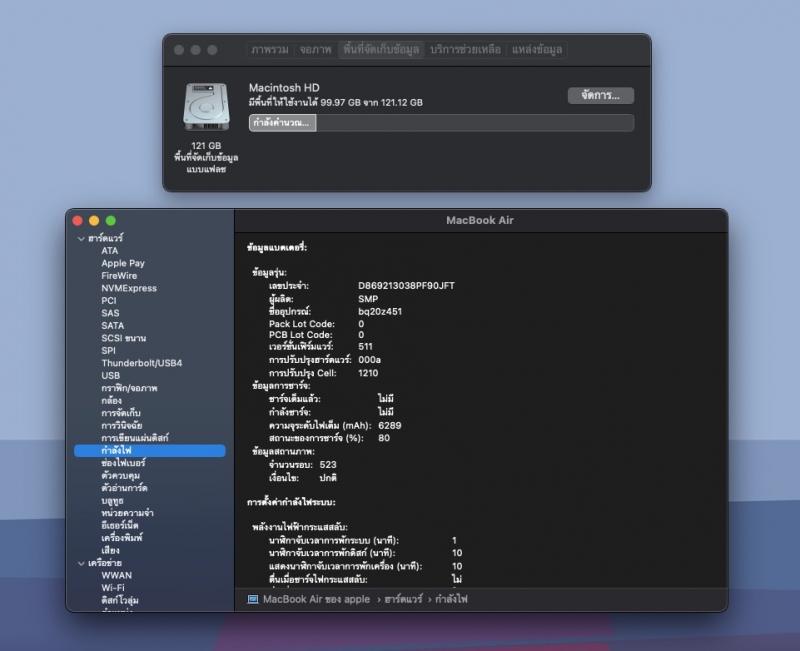
Task: Open the จอภาพ tab
Action: click(x=315, y=49)
